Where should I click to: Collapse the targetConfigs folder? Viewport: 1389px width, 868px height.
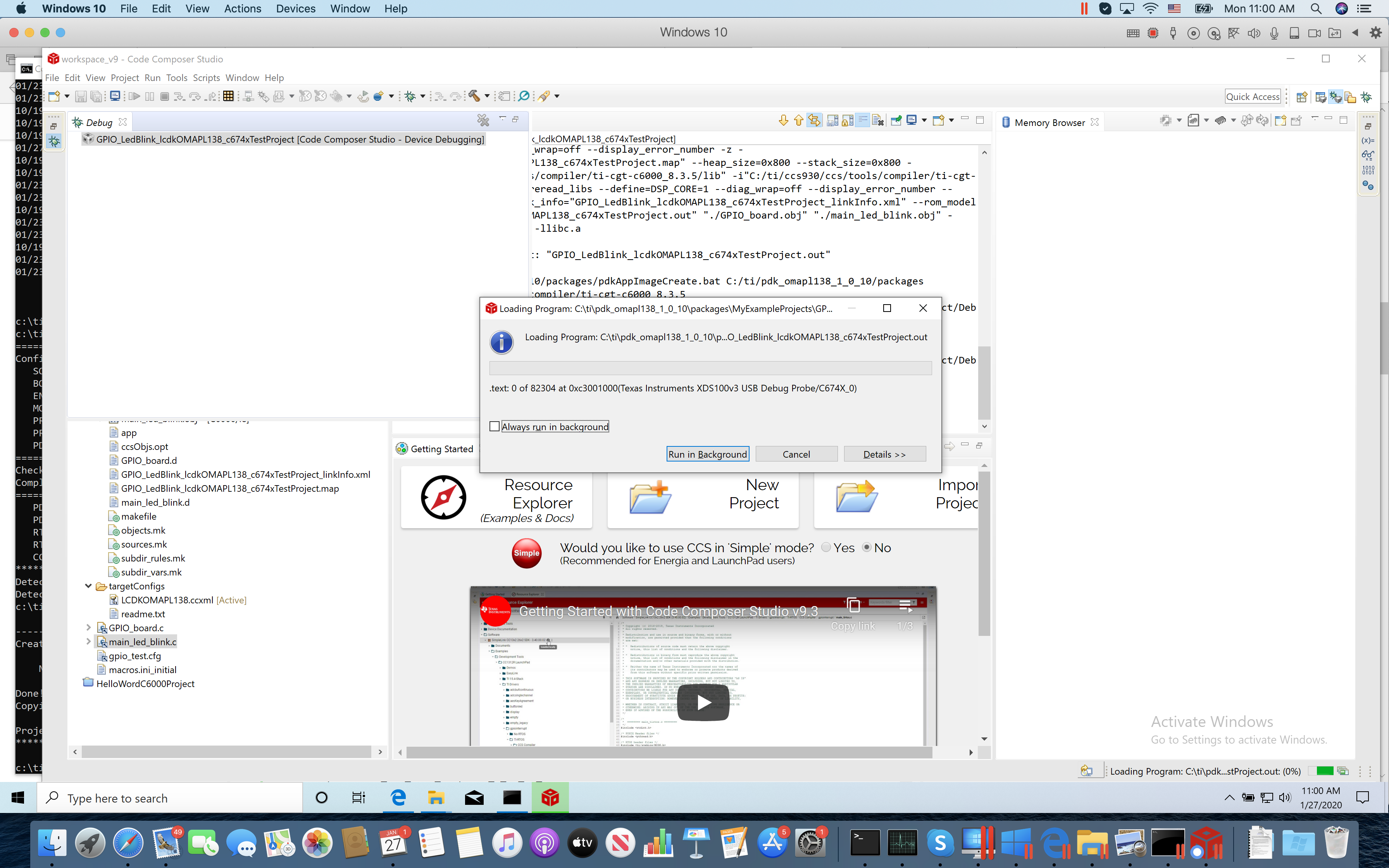click(x=88, y=586)
